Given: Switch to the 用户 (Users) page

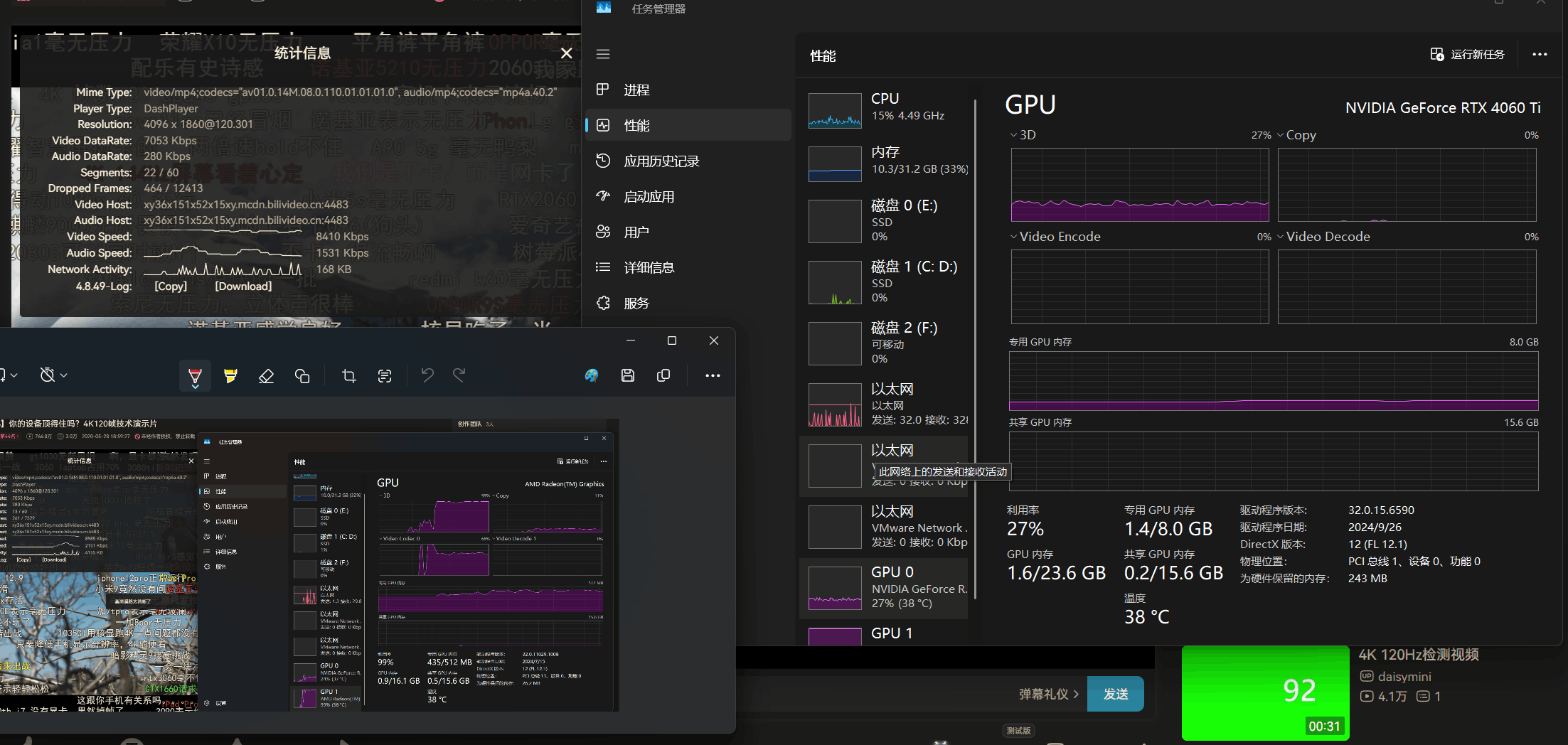Looking at the screenshot, I should point(688,232).
